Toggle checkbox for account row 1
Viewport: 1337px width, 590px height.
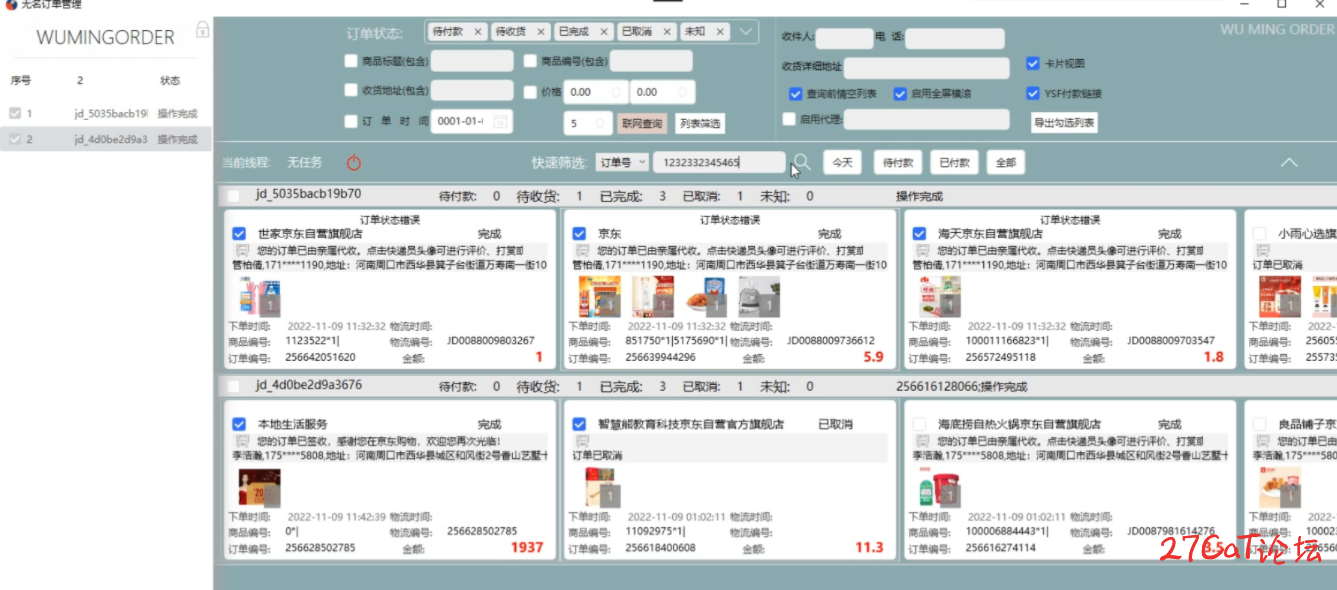[x=15, y=114]
